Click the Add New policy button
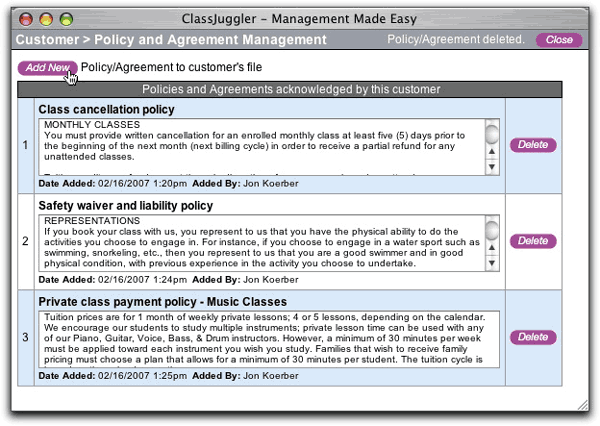The image size is (600, 426). coord(47,68)
